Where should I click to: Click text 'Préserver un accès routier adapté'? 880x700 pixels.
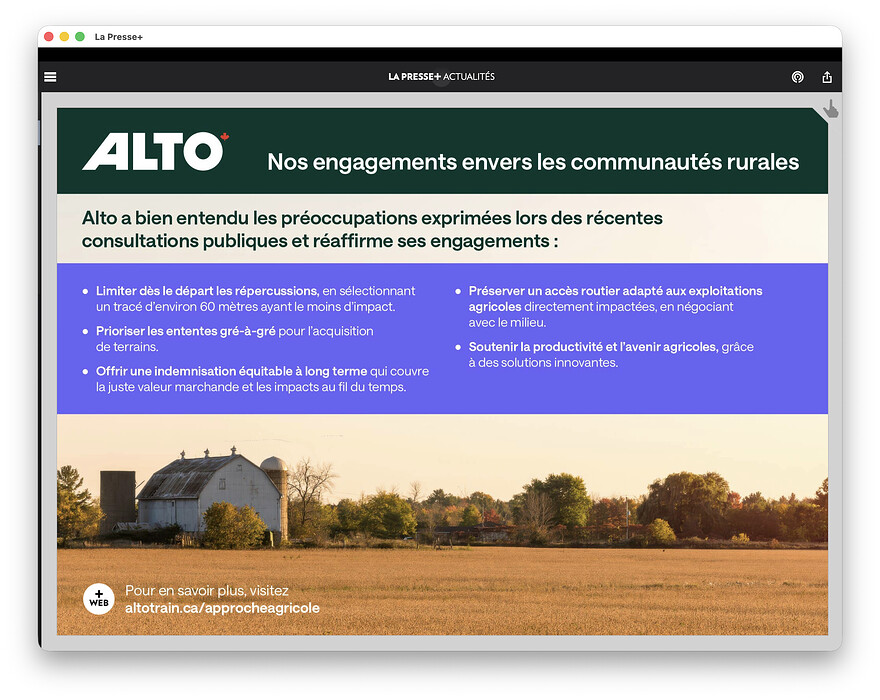(566, 291)
